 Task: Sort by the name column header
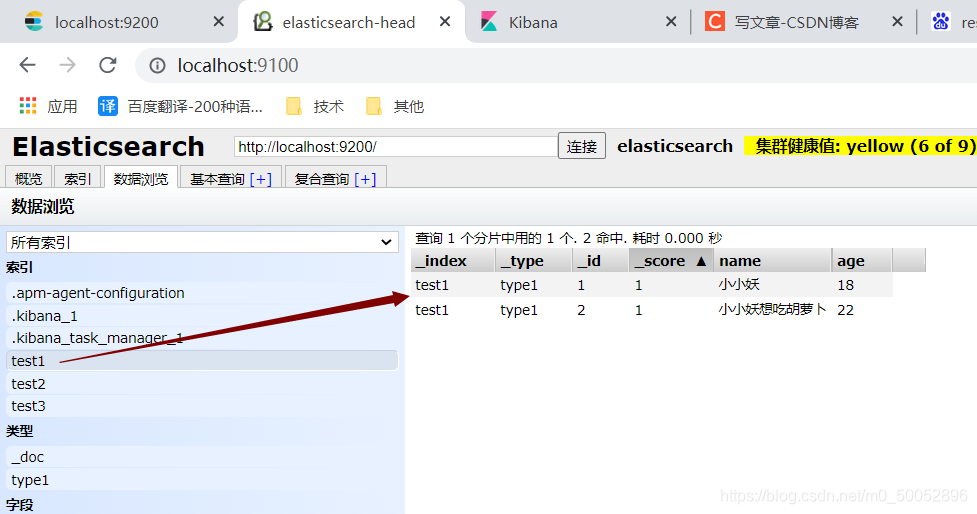(x=773, y=260)
